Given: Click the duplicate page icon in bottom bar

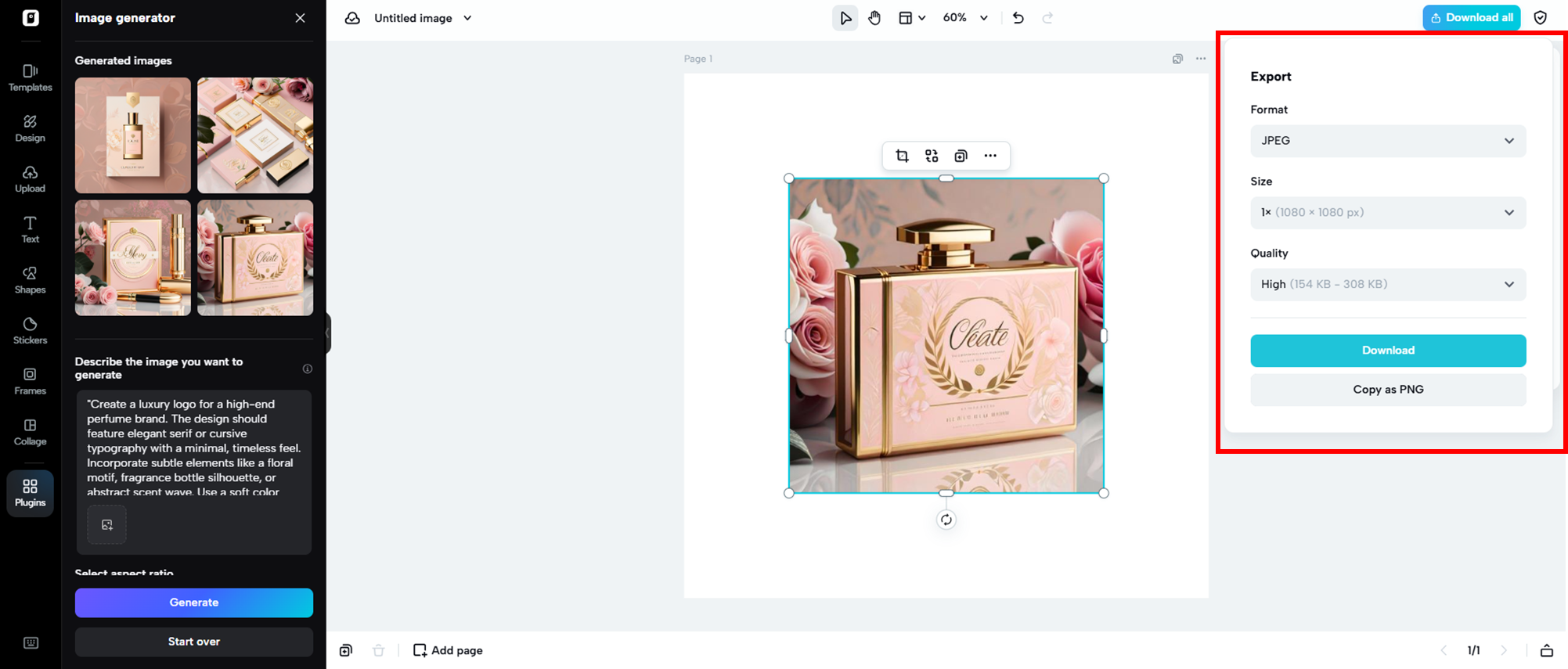Looking at the screenshot, I should tap(346, 650).
